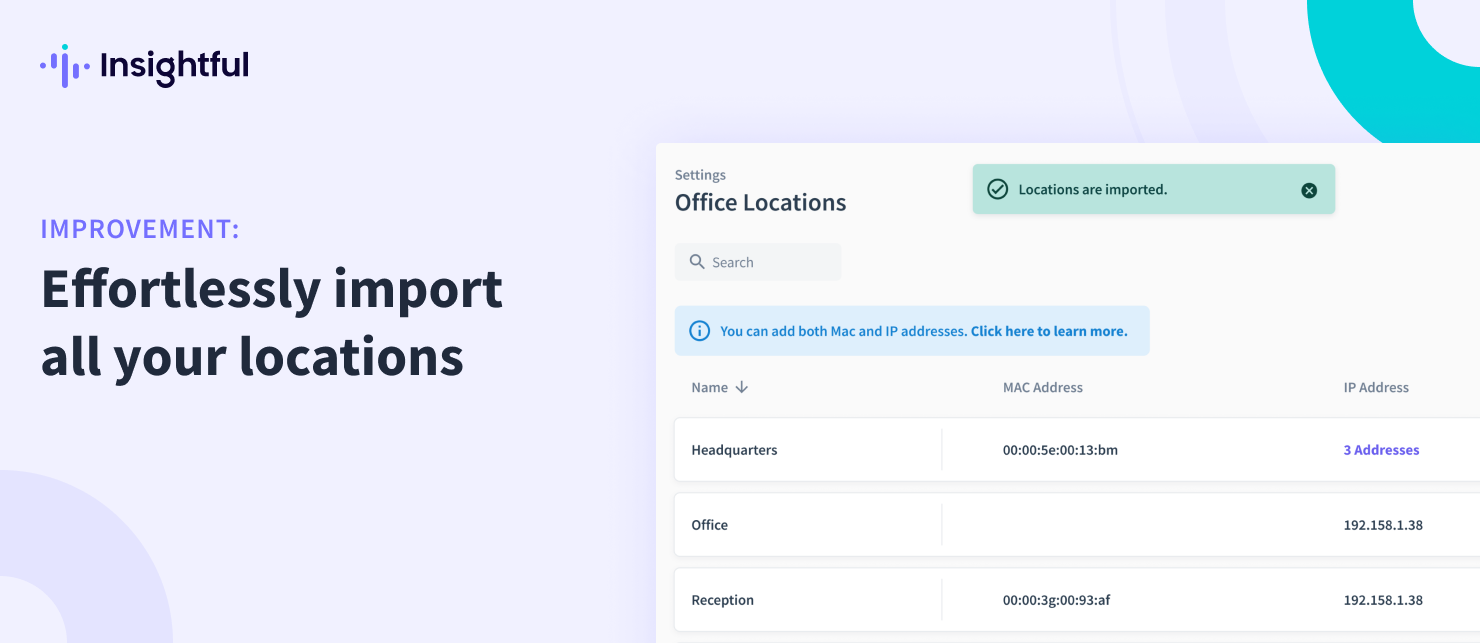Screen dimensions: 1480x643
Task: Click the magnifier icon in Search
Action: tap(697, 262)
